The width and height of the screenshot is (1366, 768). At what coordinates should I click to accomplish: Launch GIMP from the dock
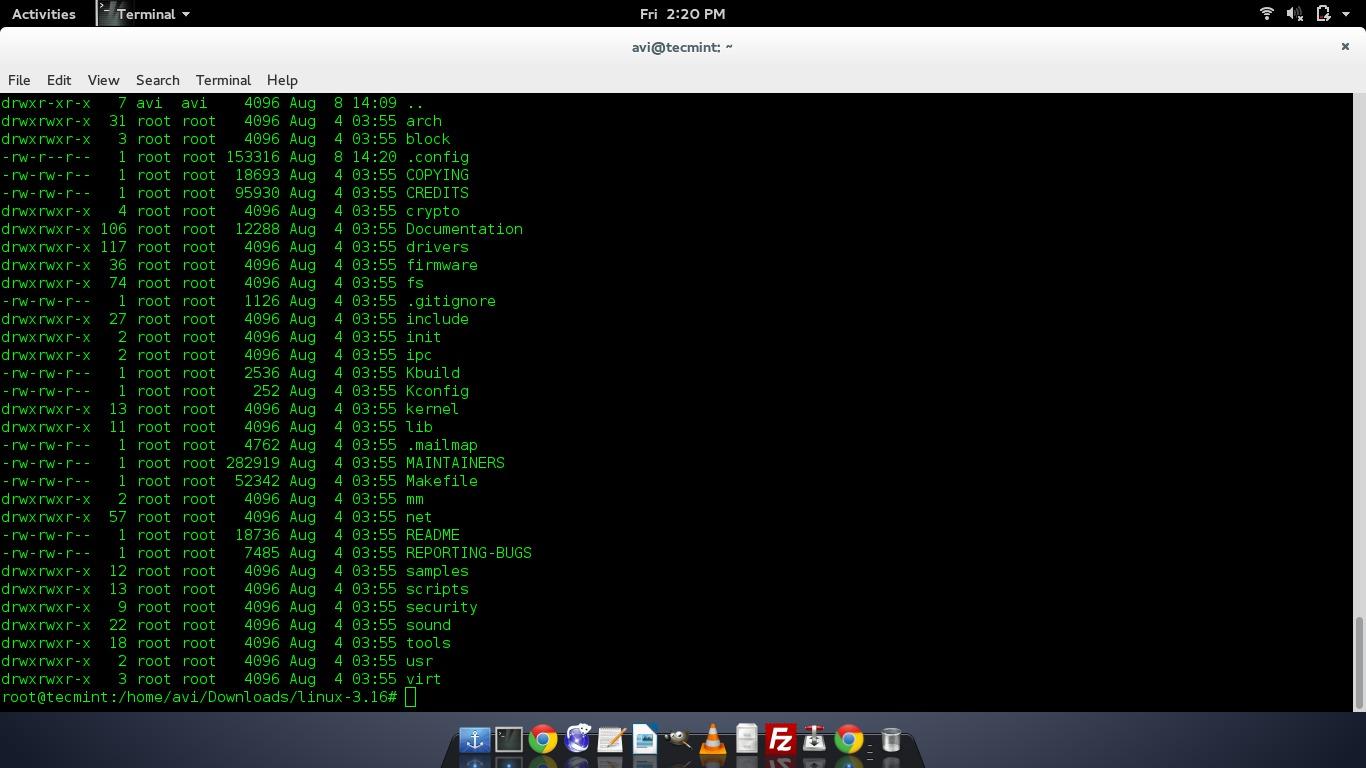click(678, 740)
